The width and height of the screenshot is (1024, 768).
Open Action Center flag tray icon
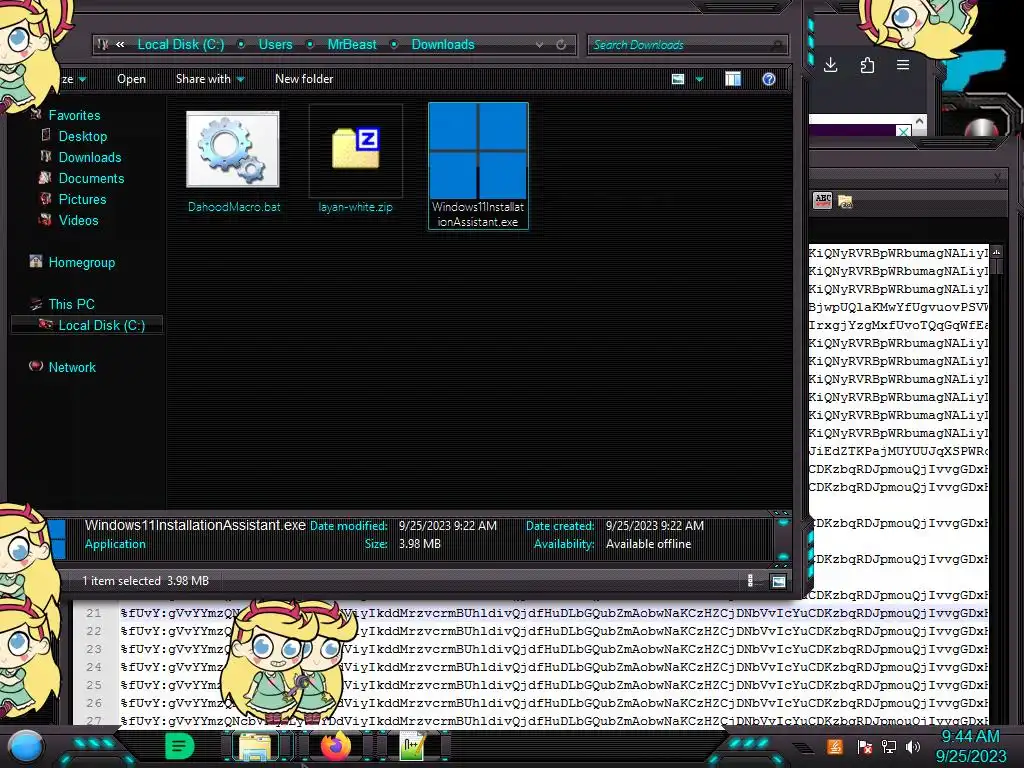(x=865, y=746)
